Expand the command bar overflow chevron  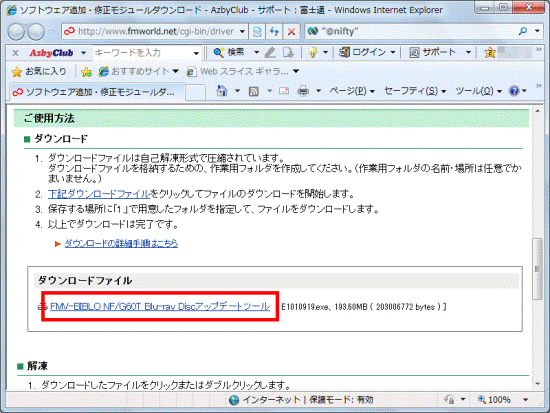pos(539,86)
